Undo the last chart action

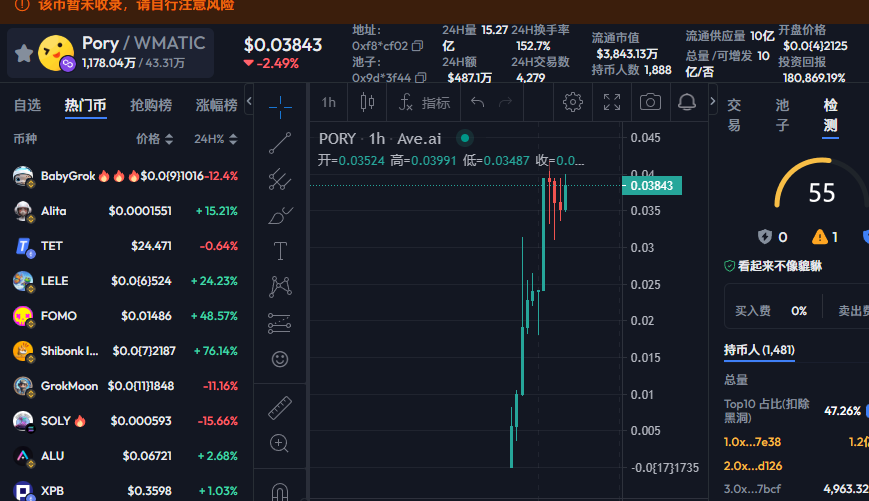click(x=477, y=103)
